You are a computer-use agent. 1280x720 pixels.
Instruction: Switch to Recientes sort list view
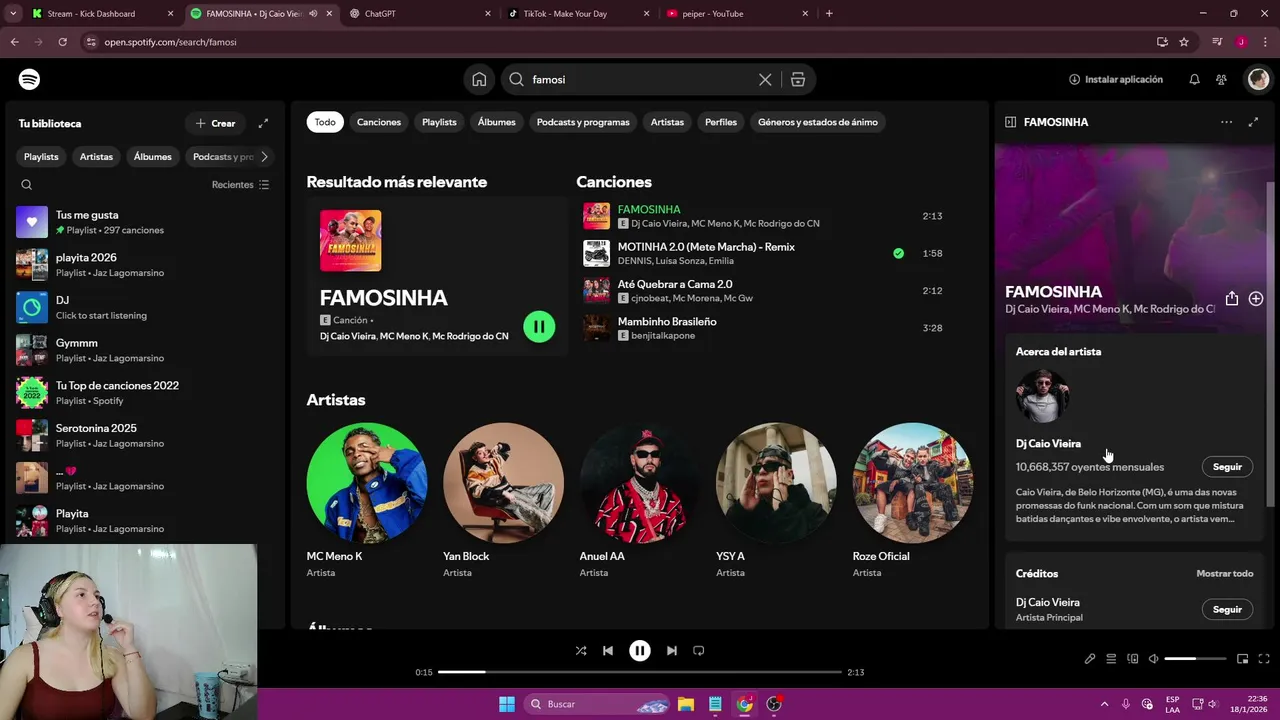(x=241, y=185)
